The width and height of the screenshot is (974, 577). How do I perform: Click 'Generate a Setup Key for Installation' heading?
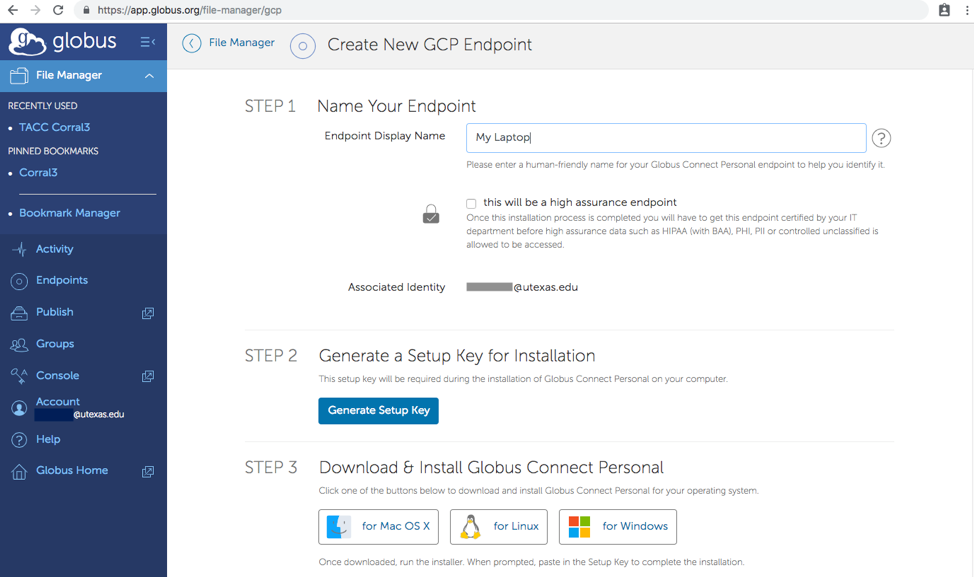point(457,356)
